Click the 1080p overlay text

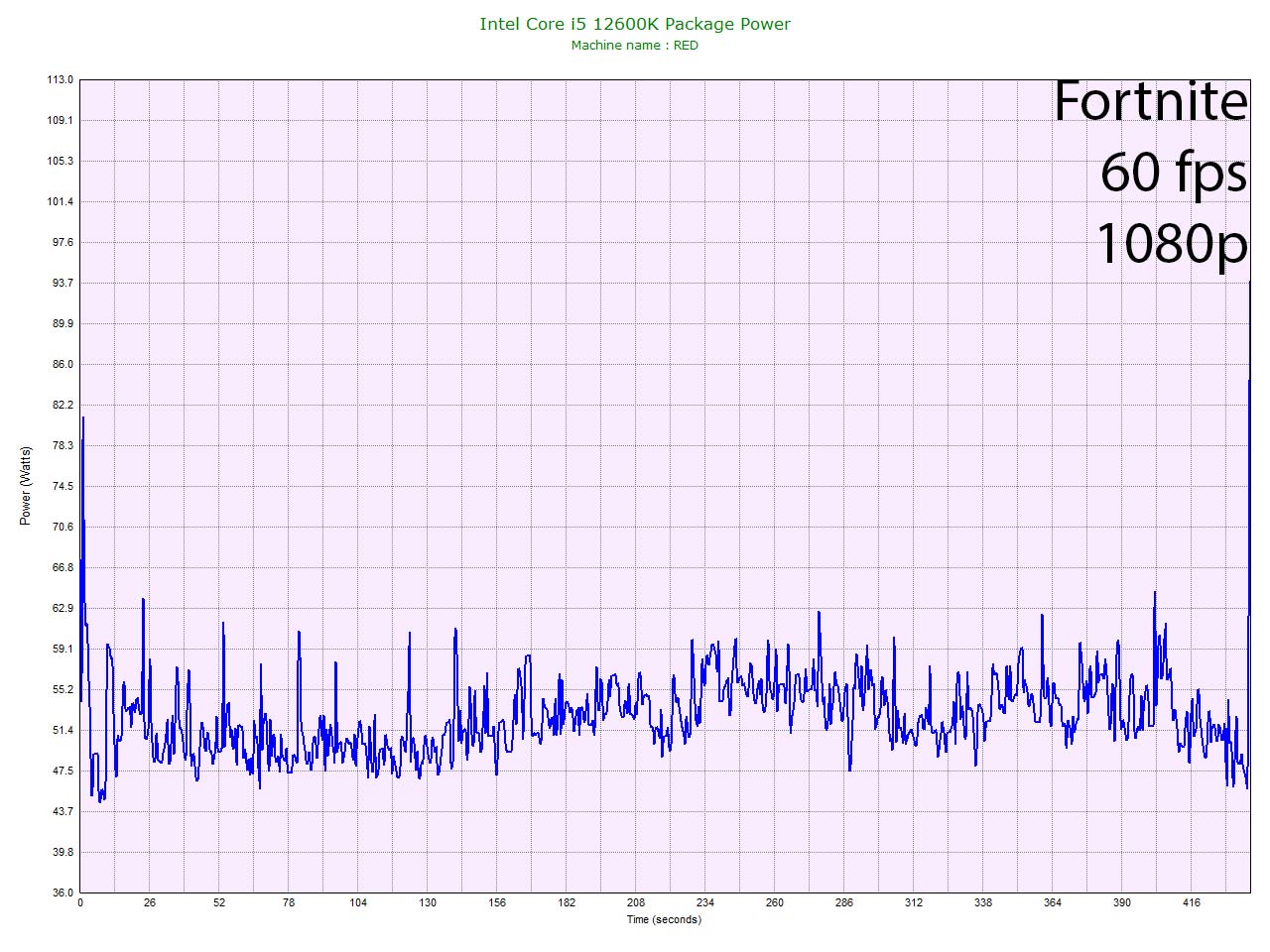point(1171,243)
